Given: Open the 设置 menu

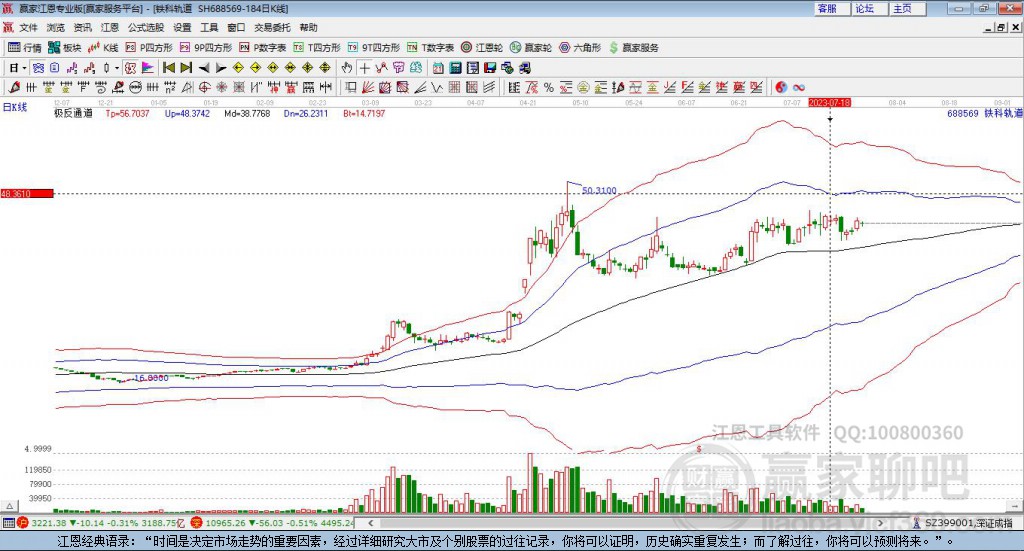Looking at the screenshot, I should pos(182,27).
